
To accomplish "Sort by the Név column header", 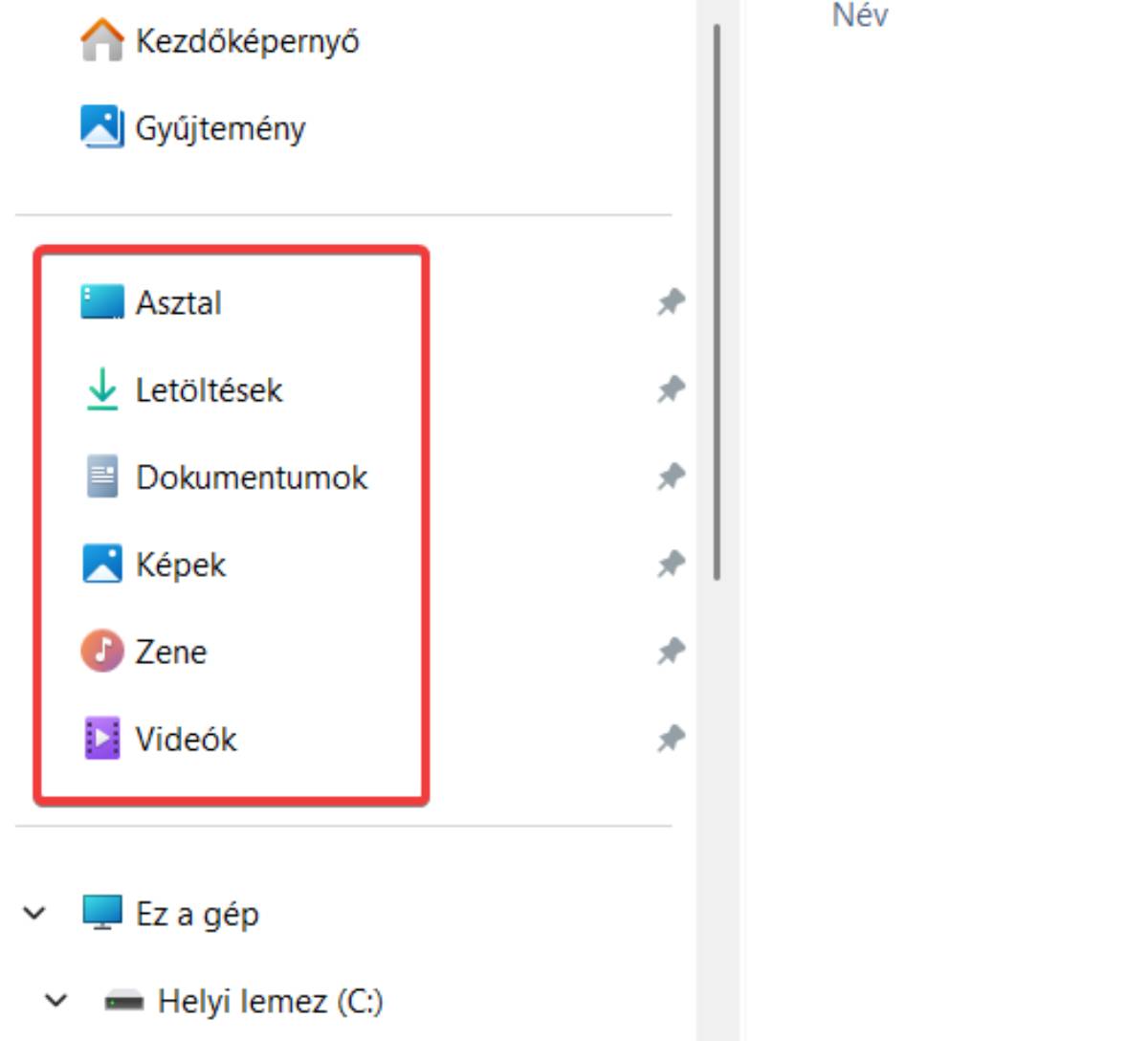I will click(860, 14).
